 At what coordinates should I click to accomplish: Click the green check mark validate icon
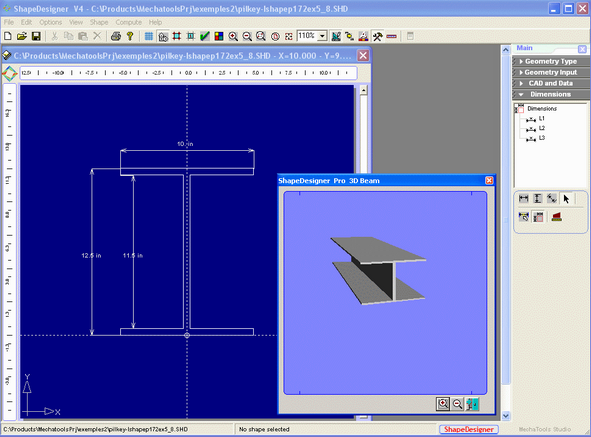tap(205, 36)
